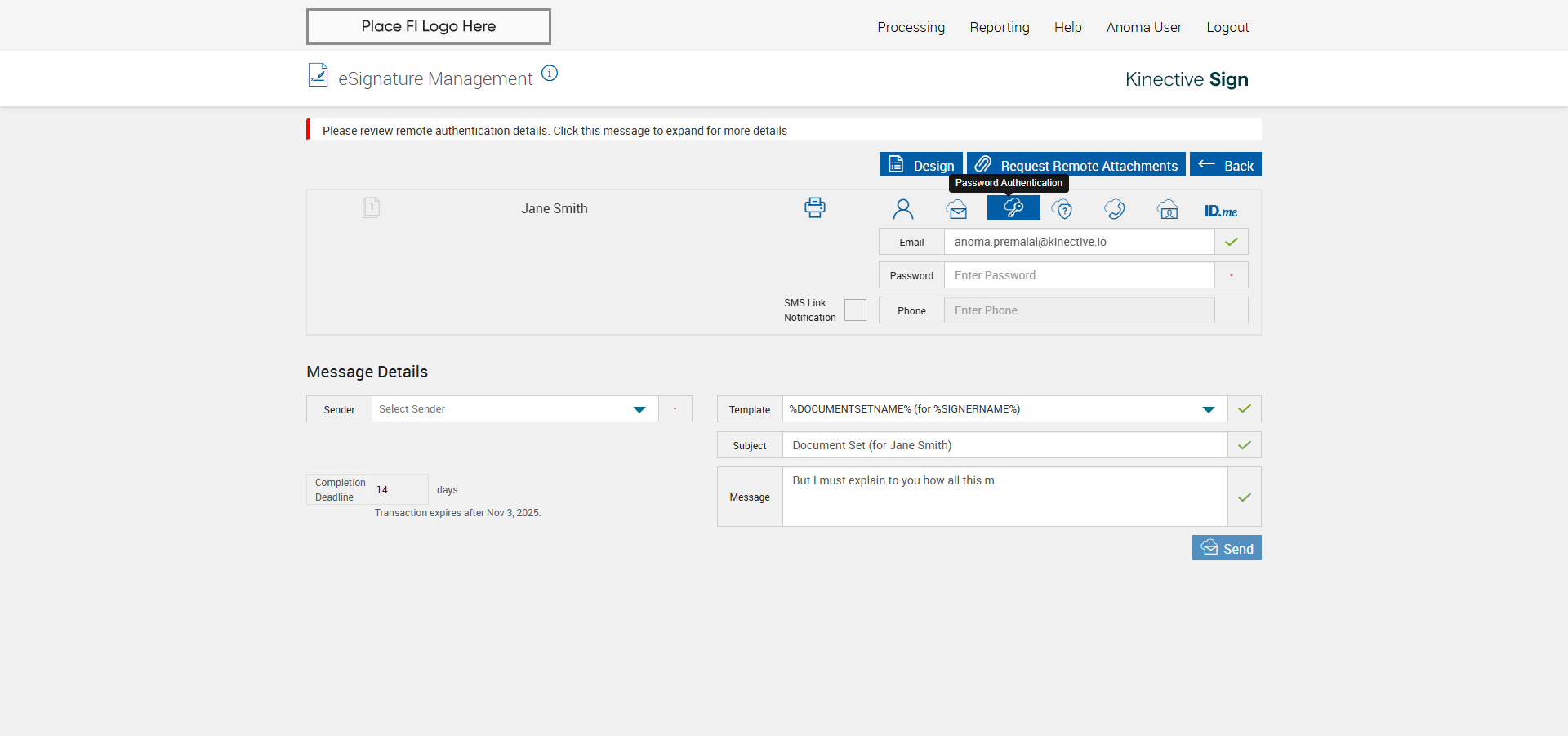Screen dimensions: 1568x736
Task: Select the Password Authentication key icon
Action: point(1013,208)
